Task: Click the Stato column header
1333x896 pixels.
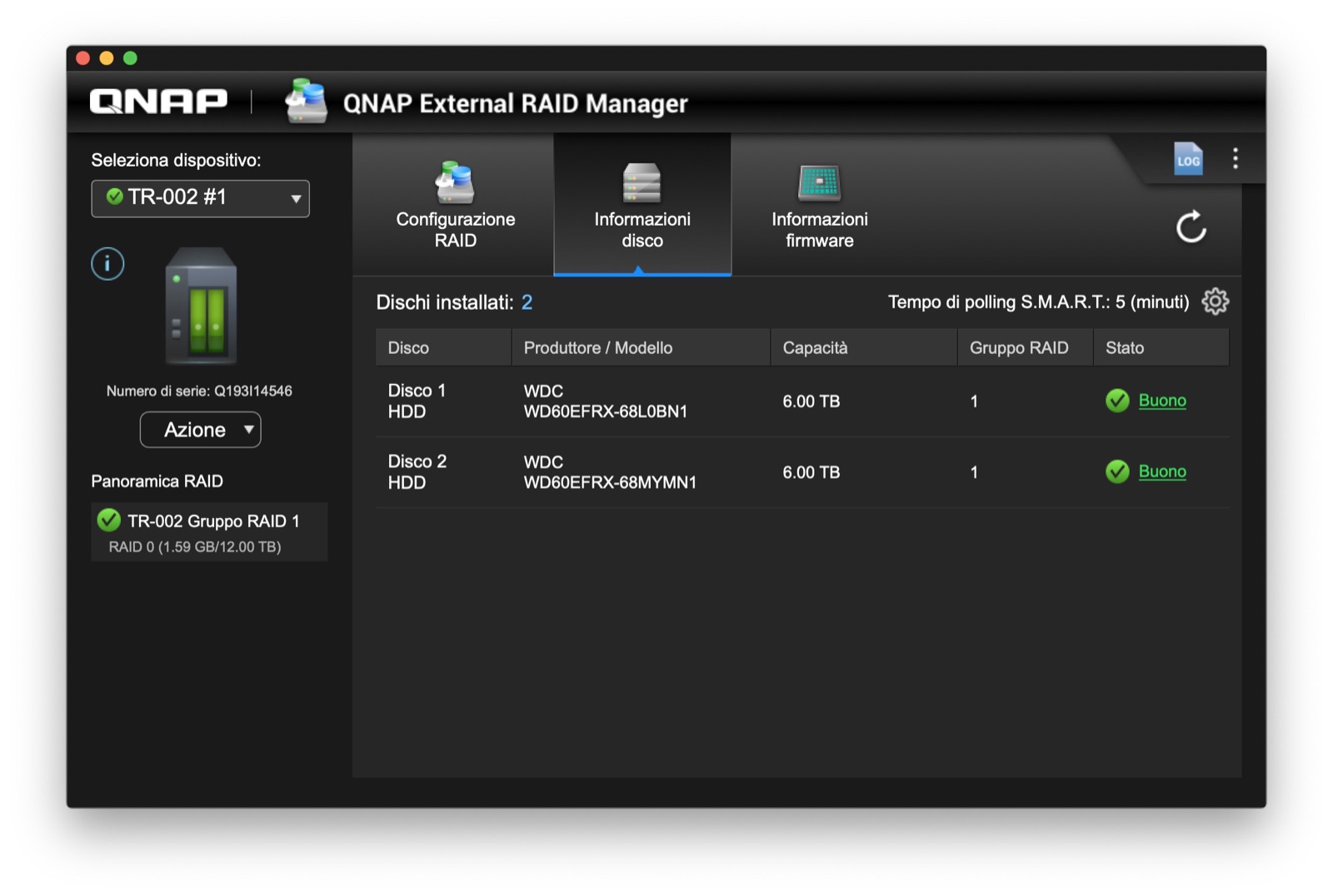Action: [1161, 347]
